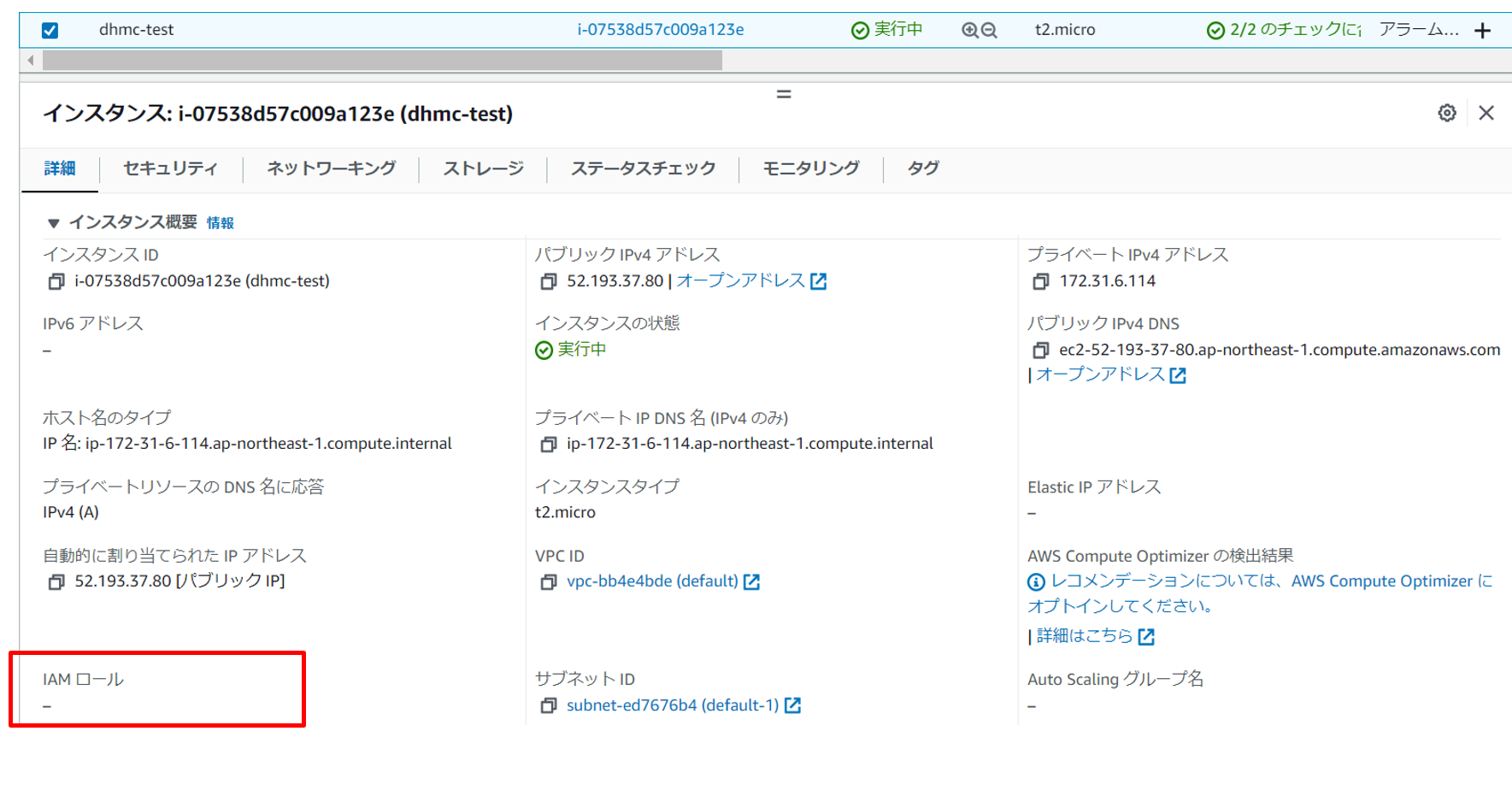Screen dimensions: 1512x802
Task: Click the Auto Scaling グループ名 label
Action: click(x=1115, y=680)
